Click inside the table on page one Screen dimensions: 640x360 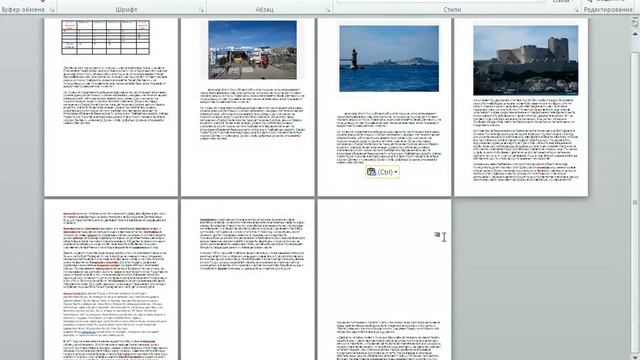click(x=106, y=38)
